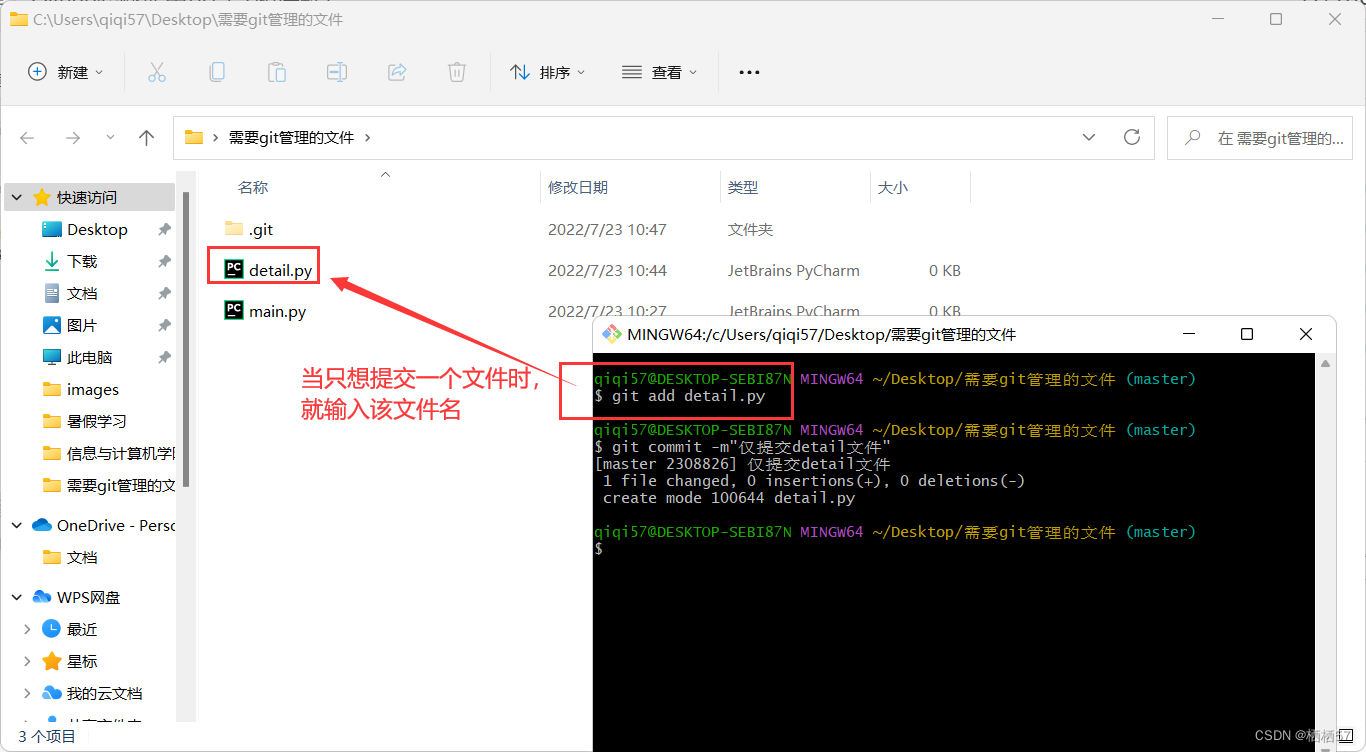This screenshot has width=1366, height=752.
Task: Open 文档 under OneDrive
Action: click(82, 557)
